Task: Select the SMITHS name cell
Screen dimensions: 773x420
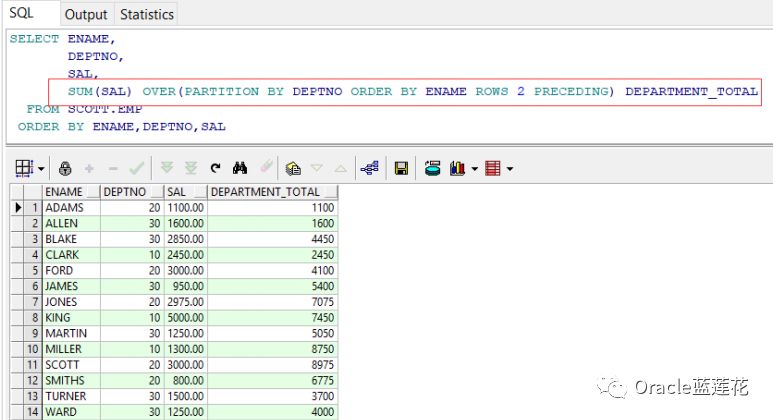Action: [x=71, y=381]
